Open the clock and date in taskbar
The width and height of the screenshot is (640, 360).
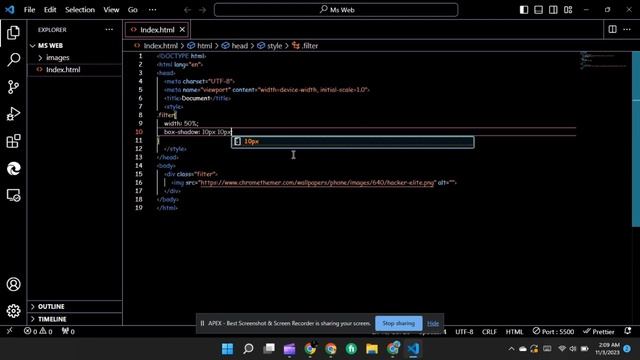point(607,349)
